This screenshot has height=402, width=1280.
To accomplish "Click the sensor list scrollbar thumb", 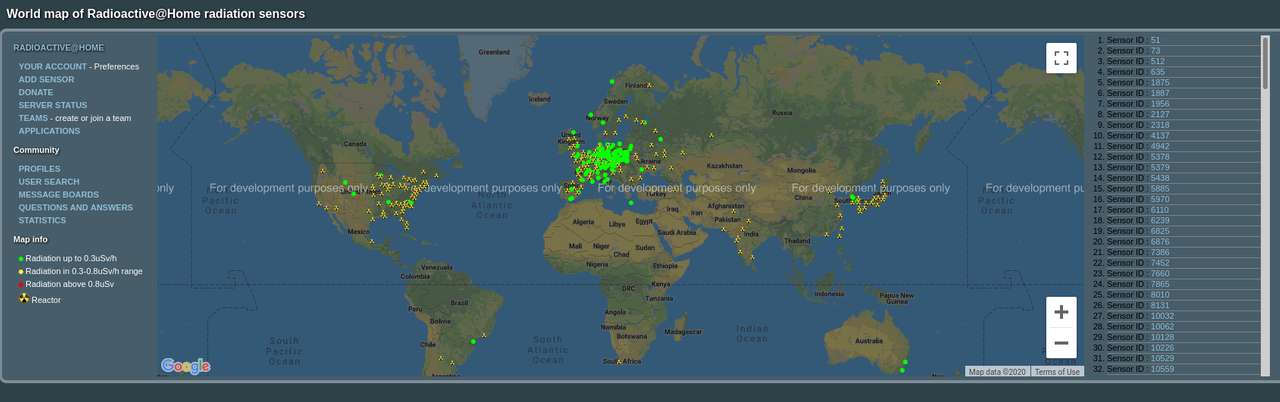I will tap(1265, 63).
